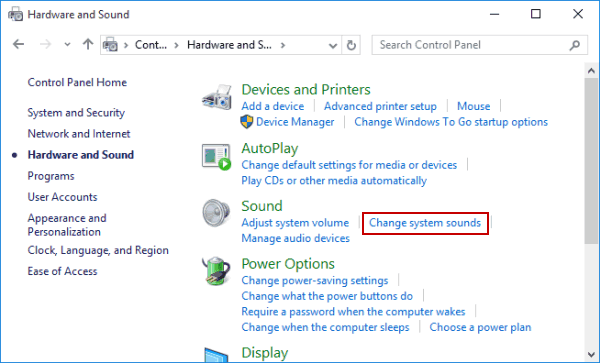
Task: Change Windows To Go startup options
Action: (451, 122)
